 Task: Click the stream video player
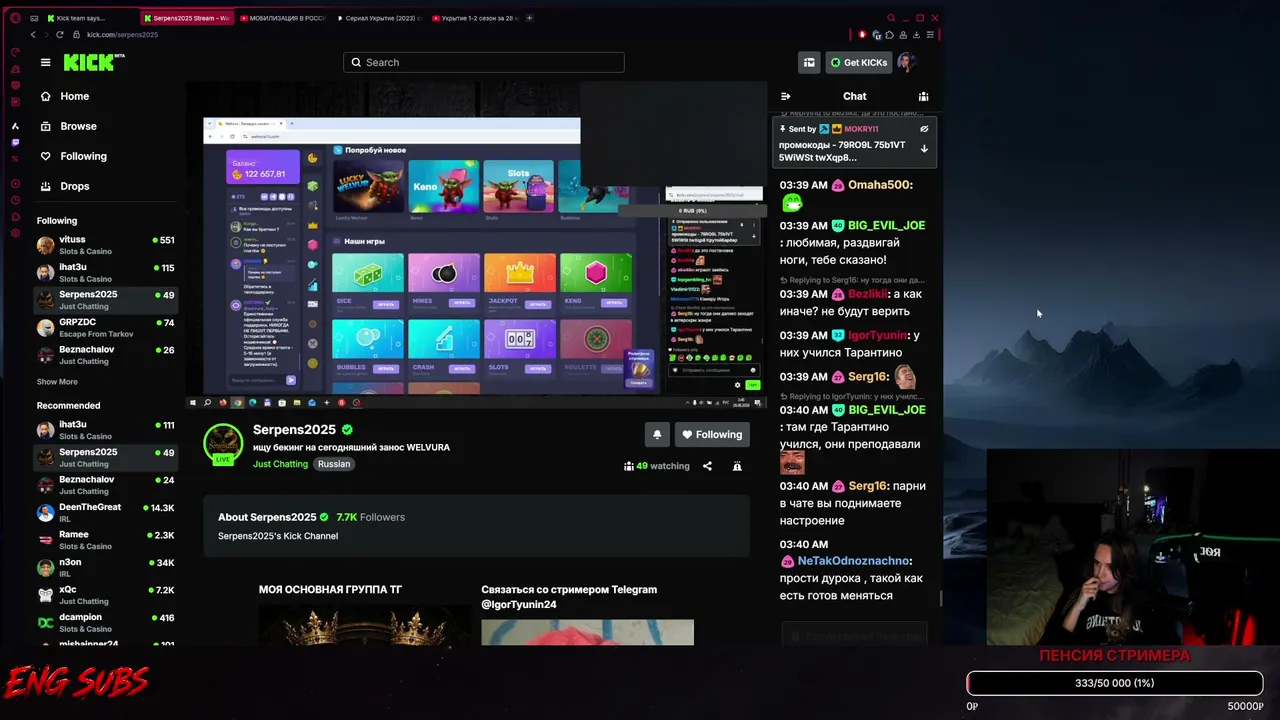[476, 245]
